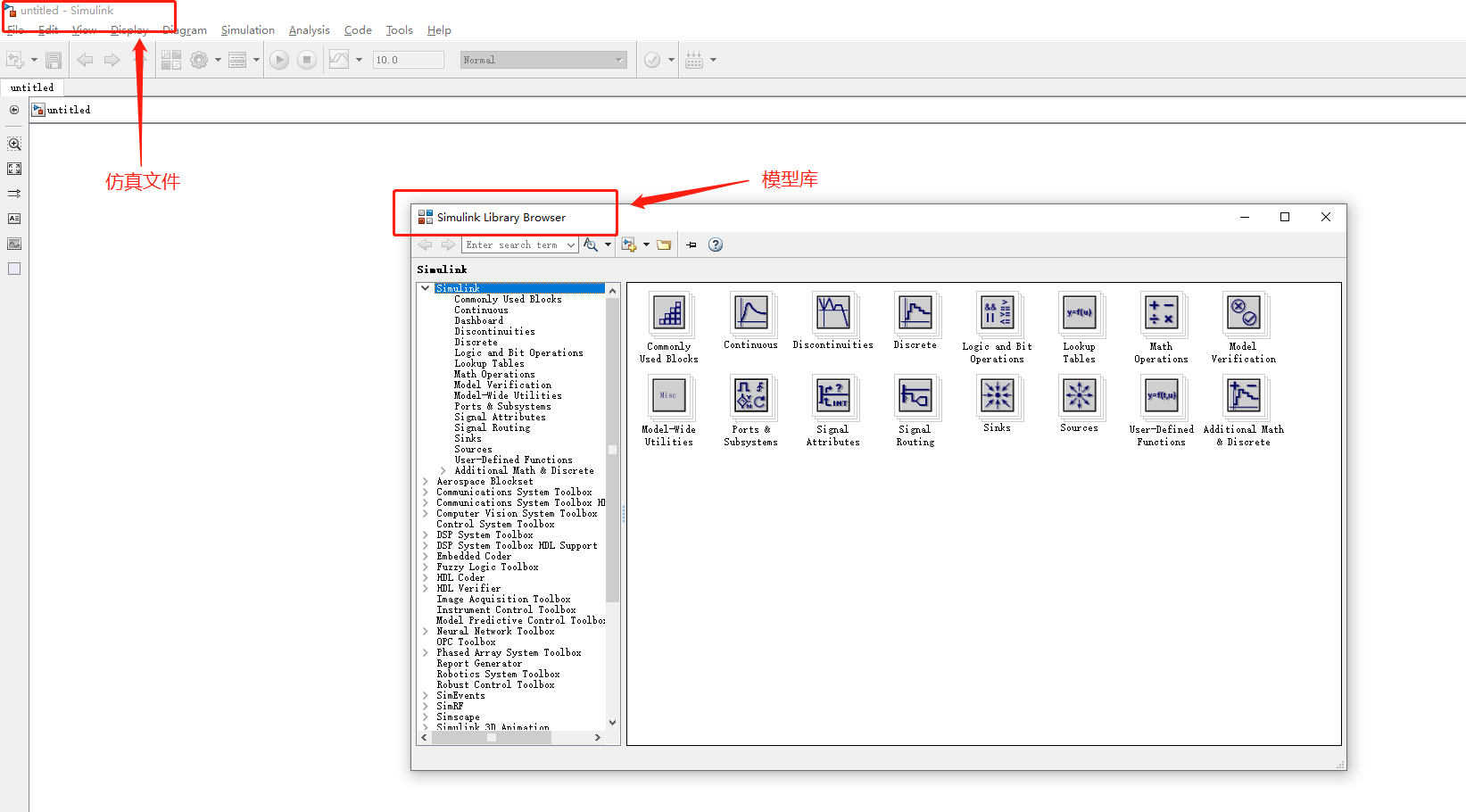Toggle the Explorer Bar hide/show button

pyautogui.click(x=14, y=110)
